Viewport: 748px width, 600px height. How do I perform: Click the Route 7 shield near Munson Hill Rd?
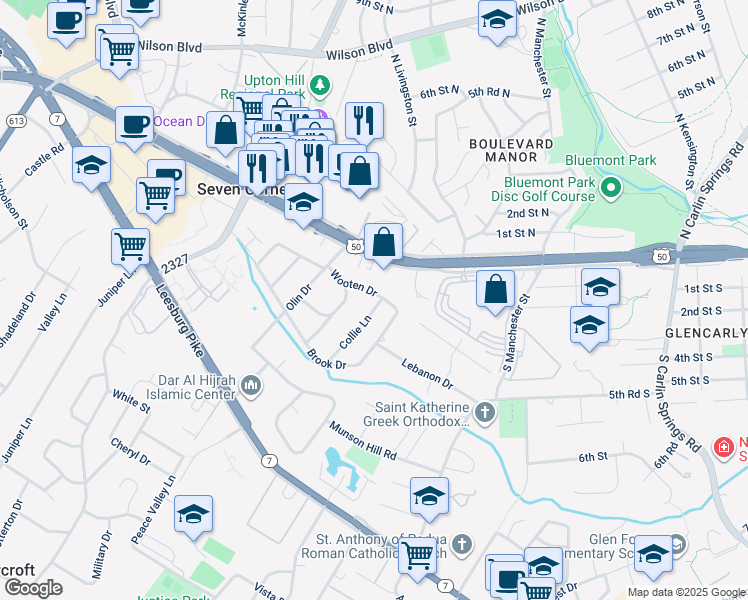(x=269, y=461)
